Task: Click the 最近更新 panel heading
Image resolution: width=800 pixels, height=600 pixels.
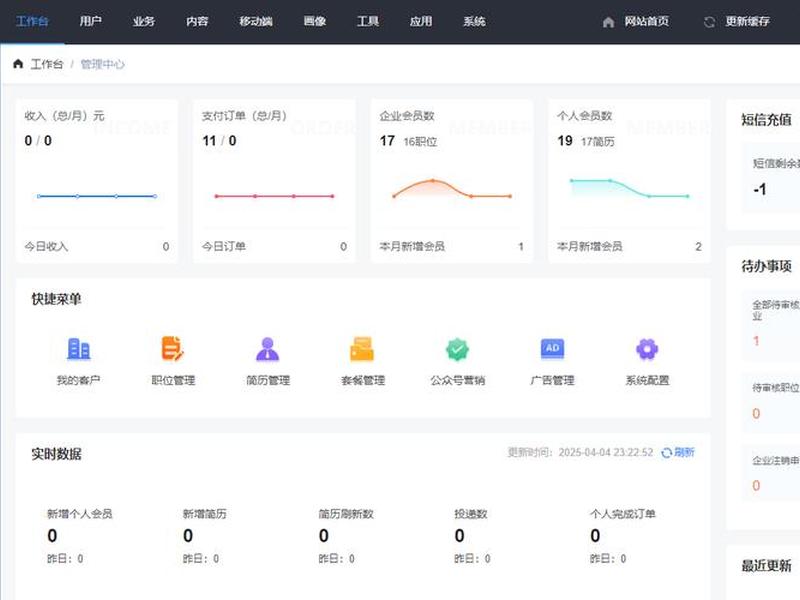Action: 766,565
